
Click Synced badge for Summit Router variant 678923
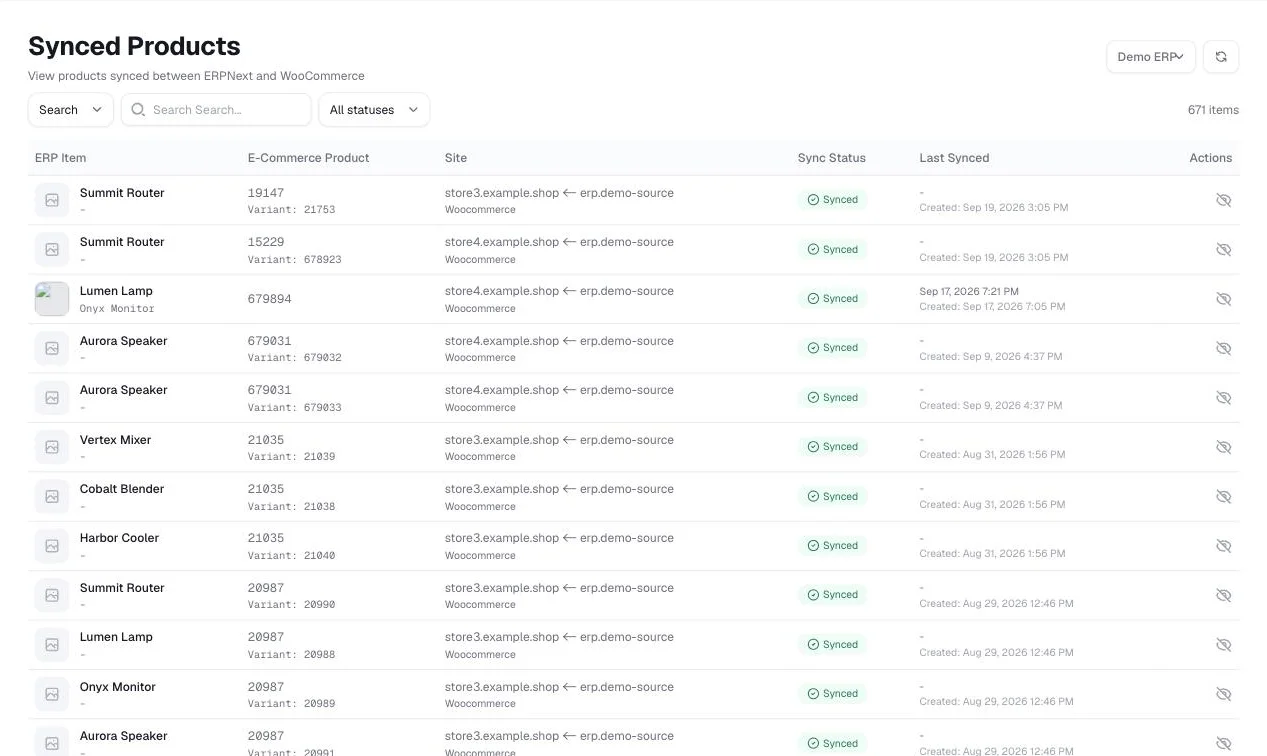[832, 249]
